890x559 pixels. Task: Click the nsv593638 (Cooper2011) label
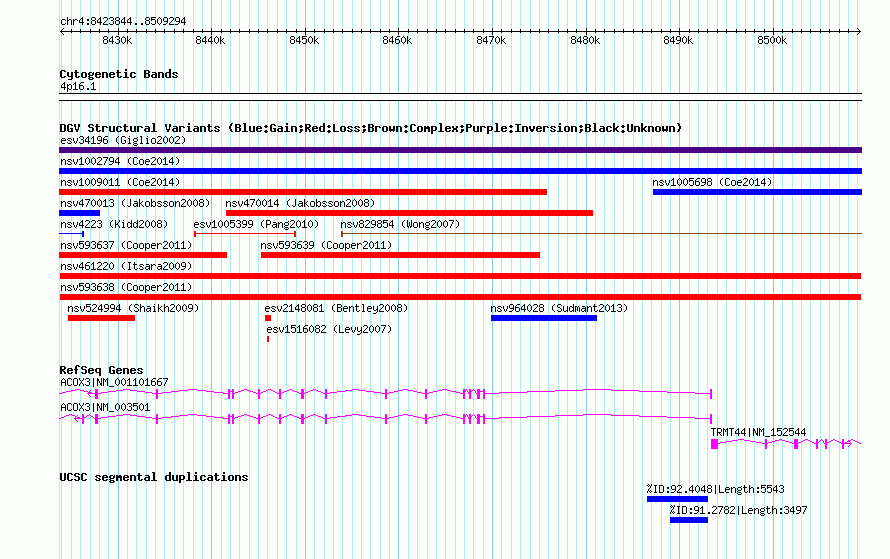click(x=126, y=287)
